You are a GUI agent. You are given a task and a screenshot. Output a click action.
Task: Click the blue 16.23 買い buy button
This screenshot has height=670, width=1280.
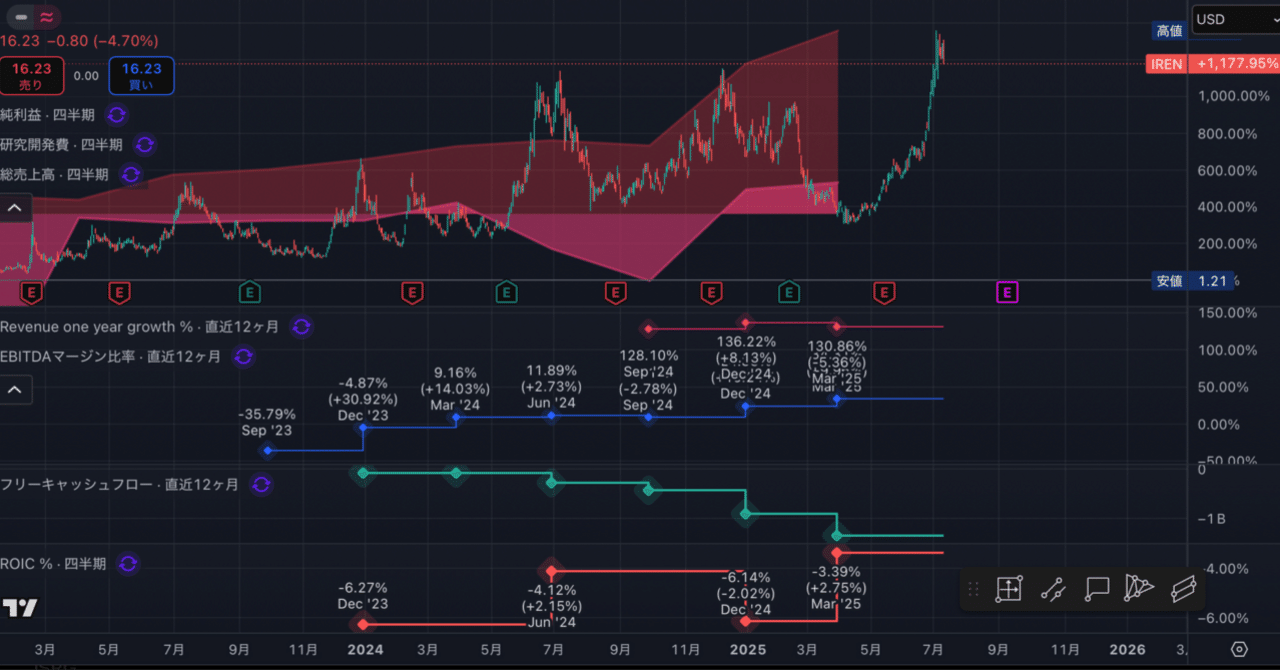coord(142,76)
